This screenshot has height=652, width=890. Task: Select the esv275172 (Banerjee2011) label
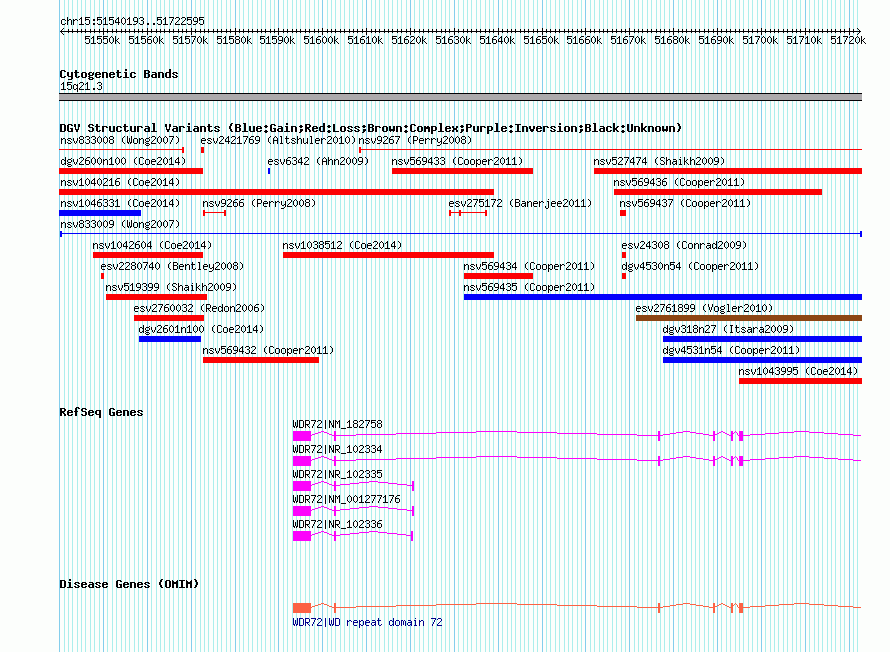pos(520,203)
